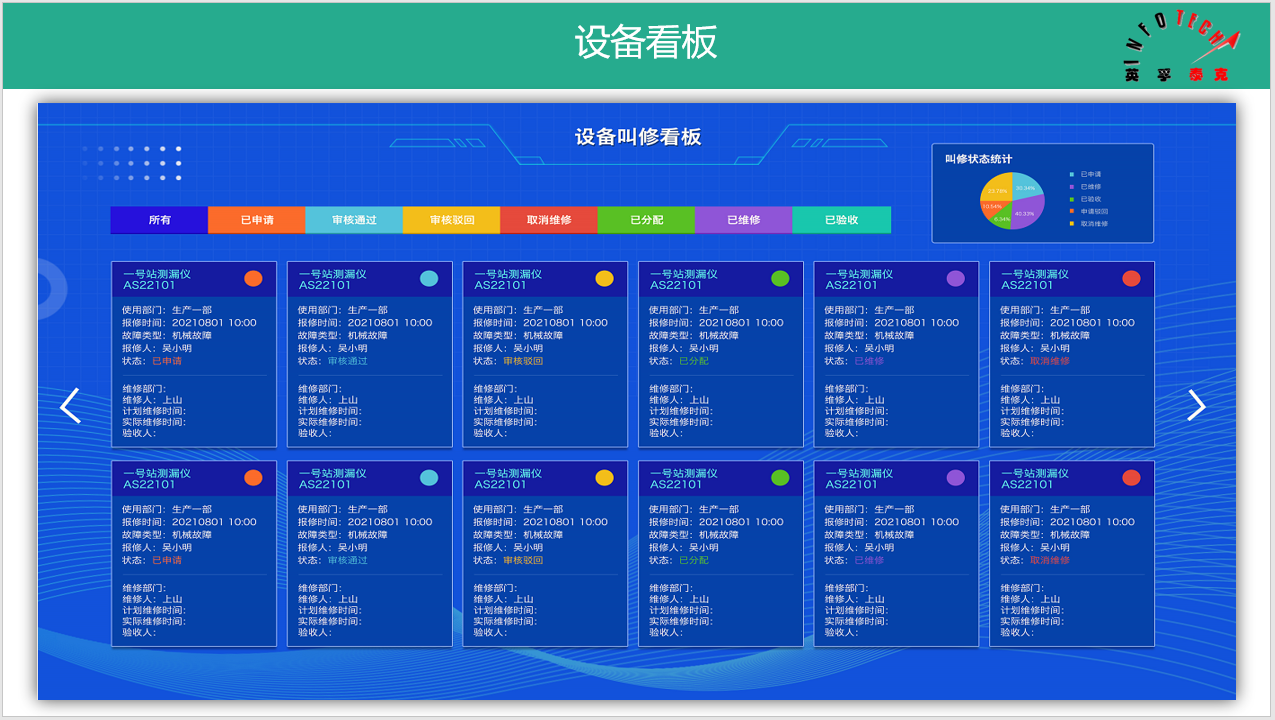Choose the red 取消维修 filter tab
Viewport: 1275px width, 720px height.
click(549, 220)
